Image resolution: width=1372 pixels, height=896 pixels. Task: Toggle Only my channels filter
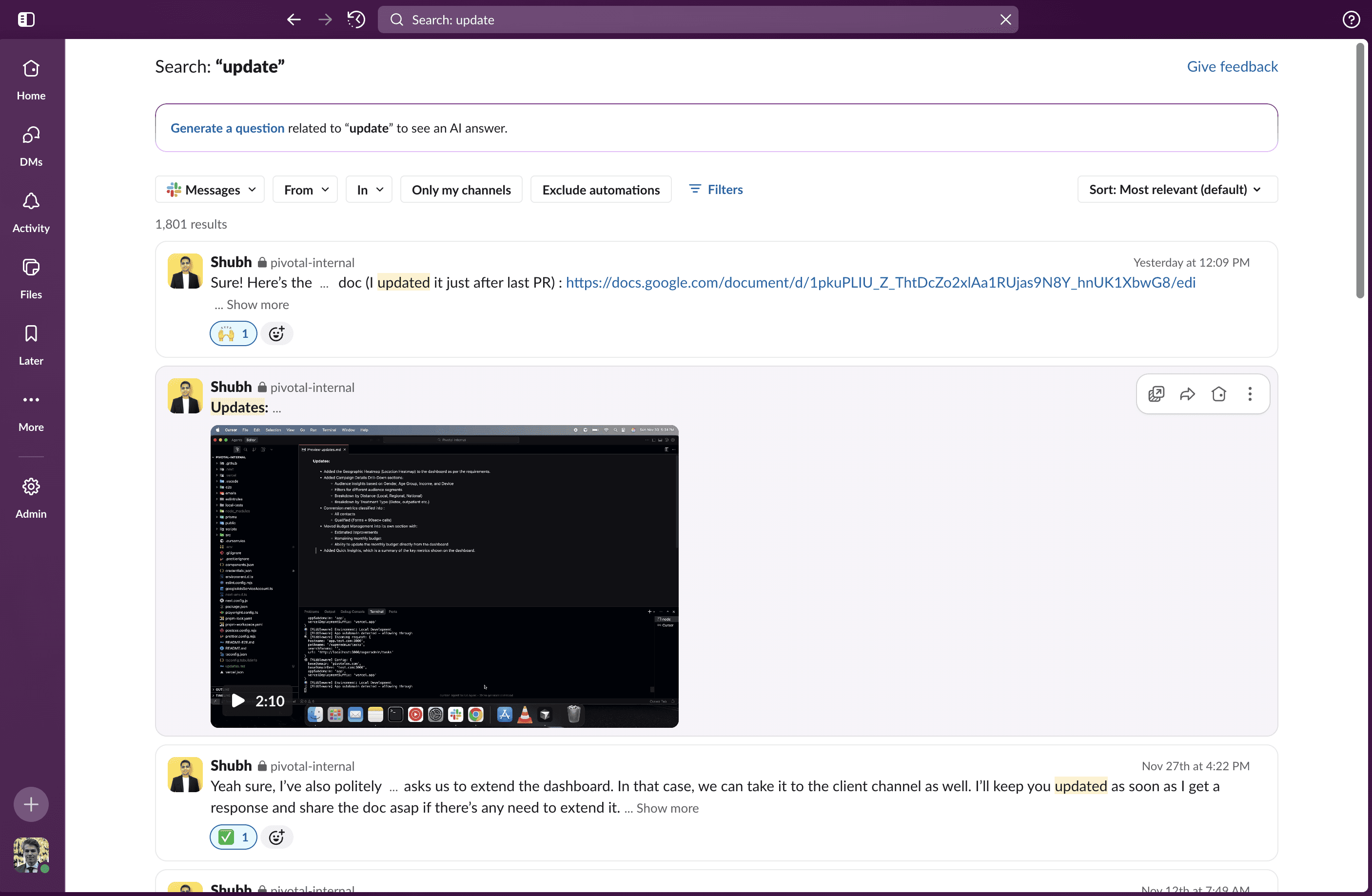pyautogui.click(x=461, y=190)
